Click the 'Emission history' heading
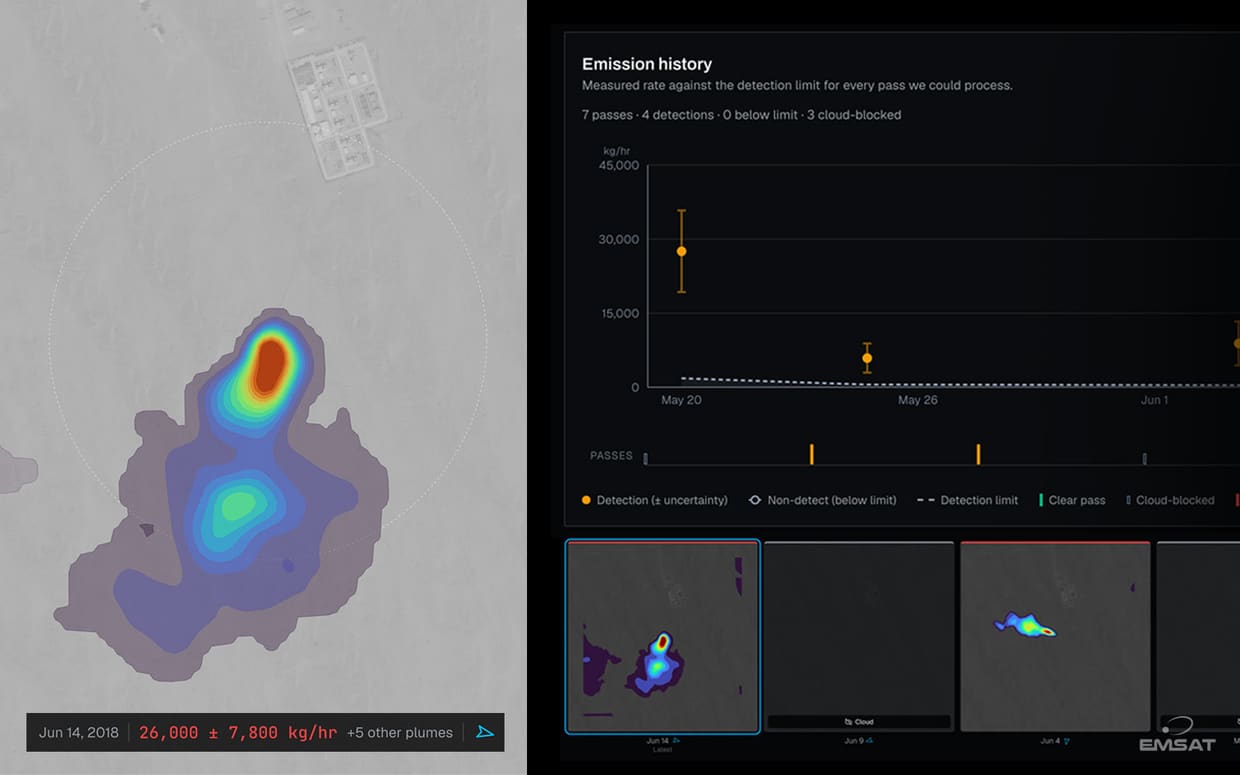1240x775 pixels. click(x=647, y=64)
